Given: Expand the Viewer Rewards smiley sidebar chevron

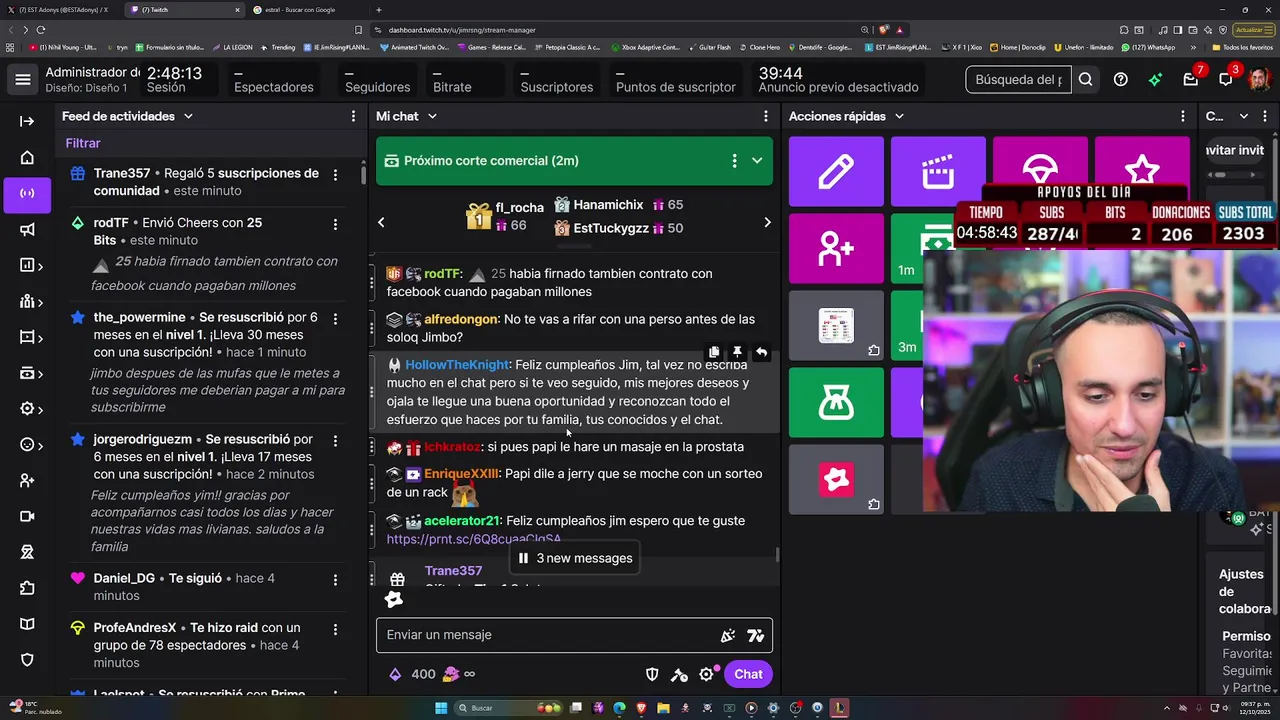Looking at the screenshot, I should (x=39, y=445).
